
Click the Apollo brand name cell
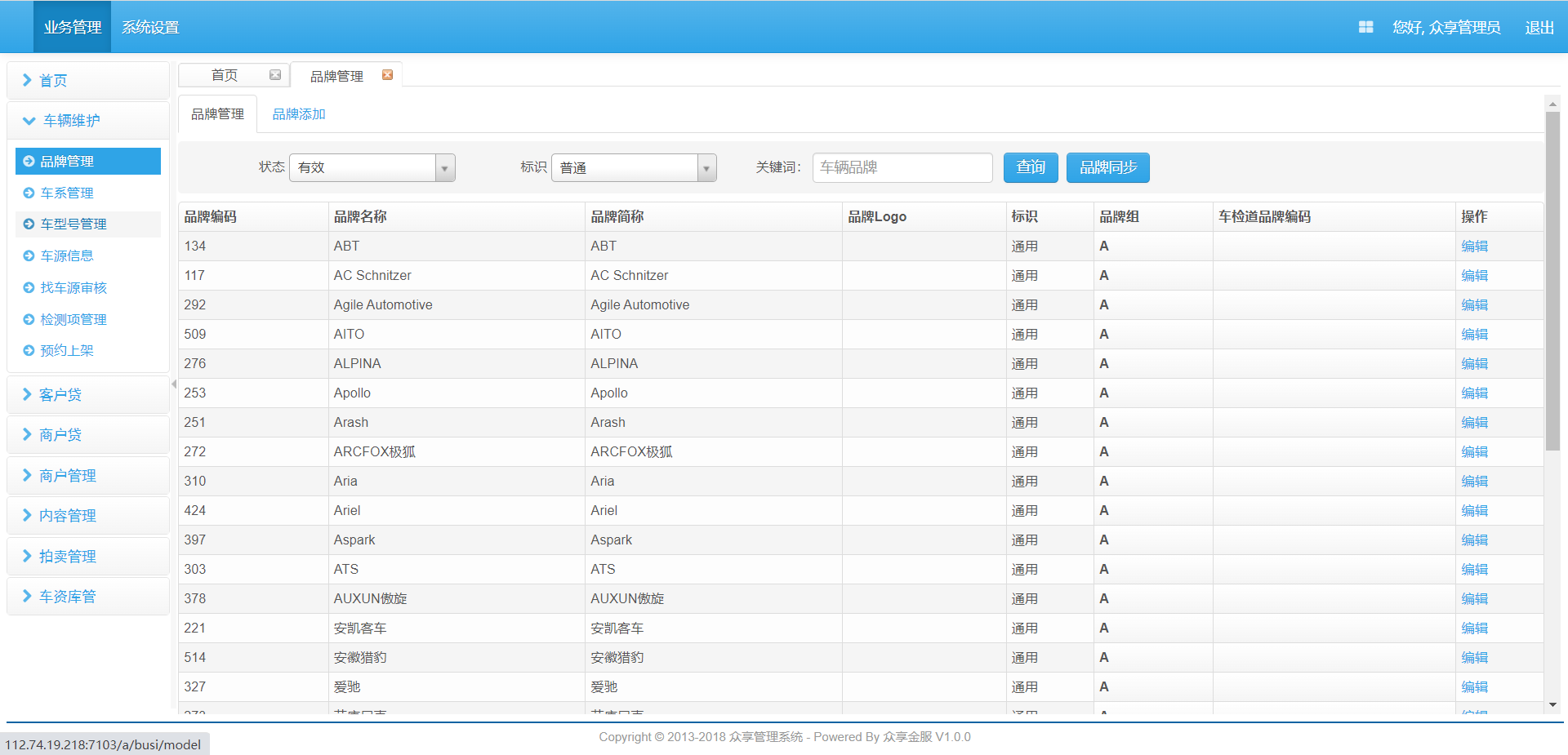pyautogui.click(x=457, y=393)
